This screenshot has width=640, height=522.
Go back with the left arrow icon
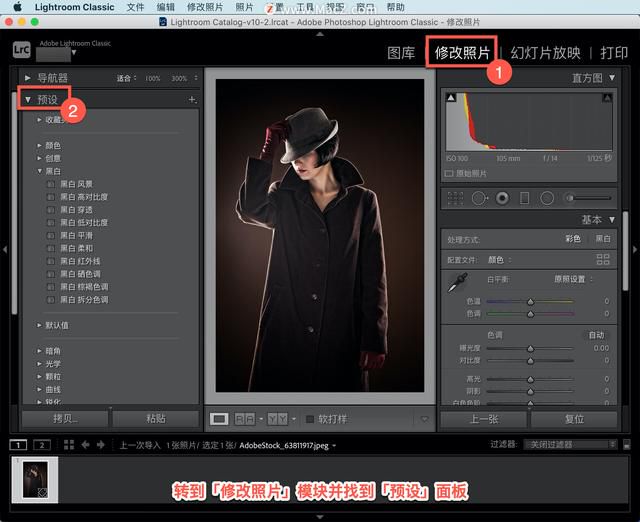(85, 444)
